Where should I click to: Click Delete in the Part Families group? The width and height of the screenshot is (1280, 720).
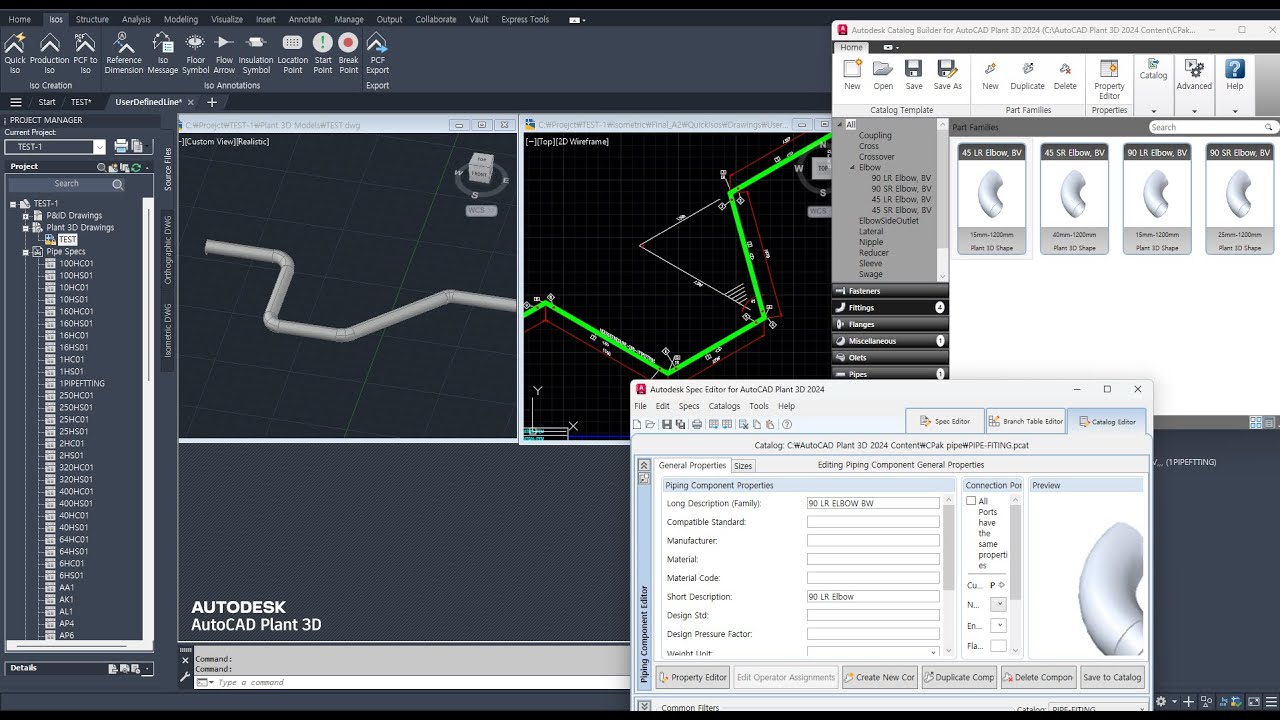coord(1065,75)
